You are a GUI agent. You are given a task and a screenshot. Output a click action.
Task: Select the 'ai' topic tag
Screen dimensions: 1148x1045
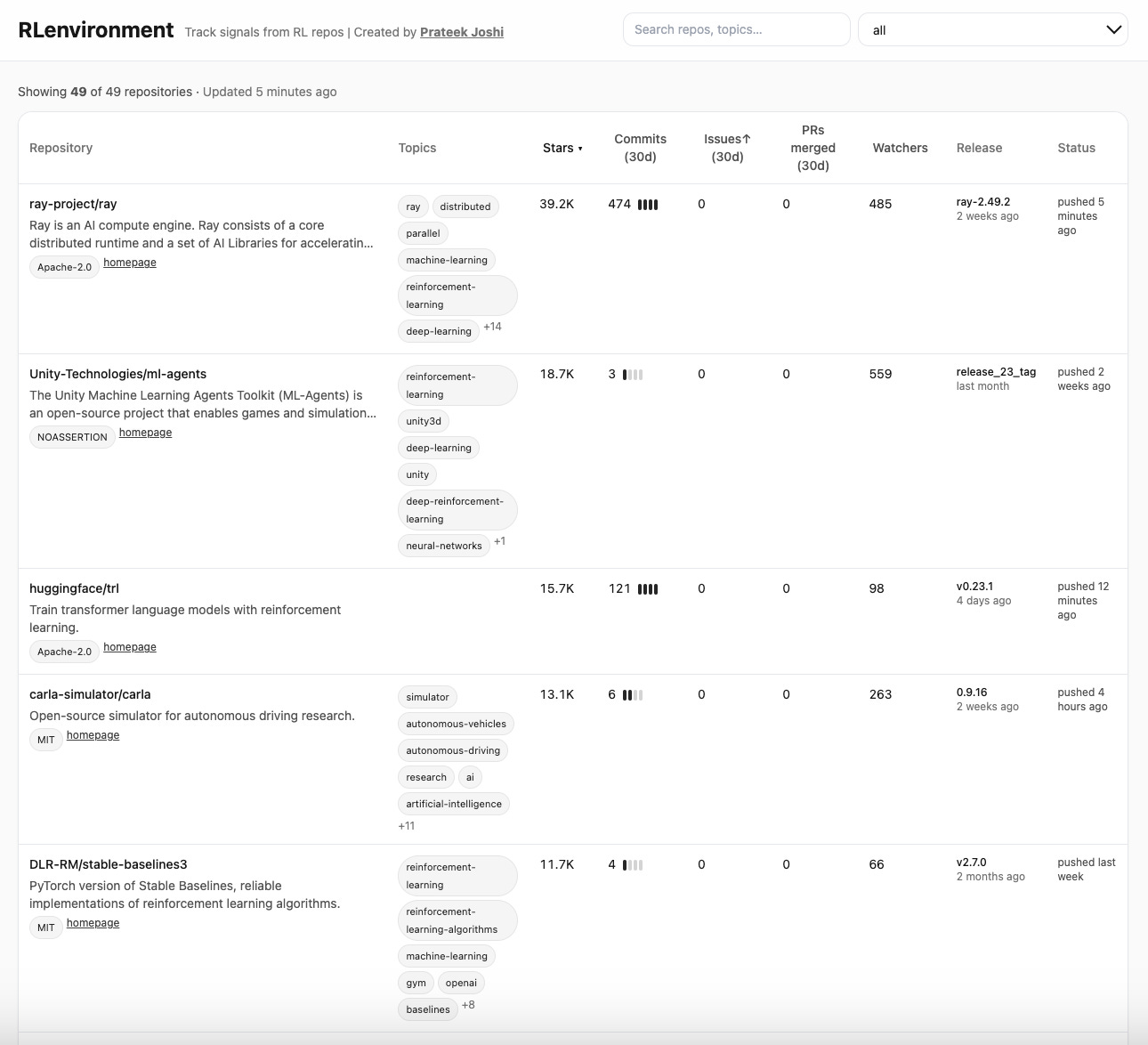click(x=470, y=777)
